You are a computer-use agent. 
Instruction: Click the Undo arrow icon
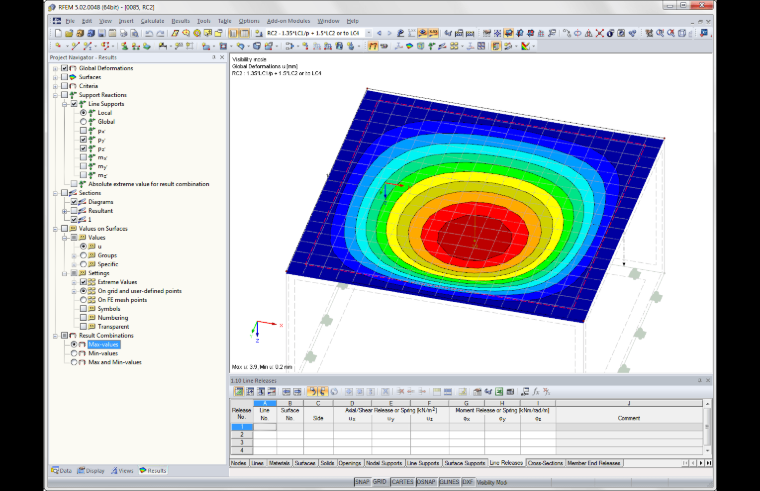(x=149, y=33)
